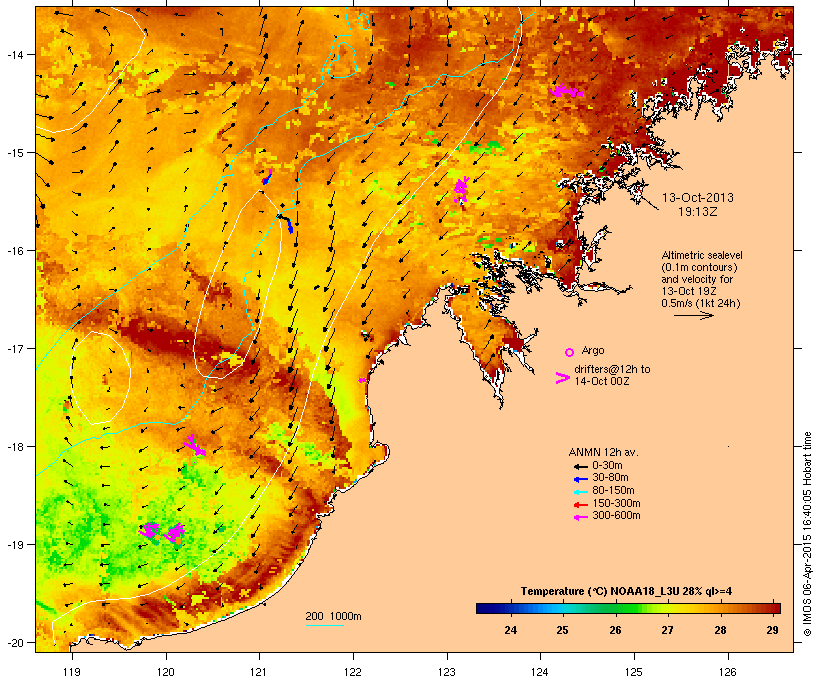Click the IMOS Hobart time vertical credit
The height and width of the screenshot is (680, 820).
807,535
